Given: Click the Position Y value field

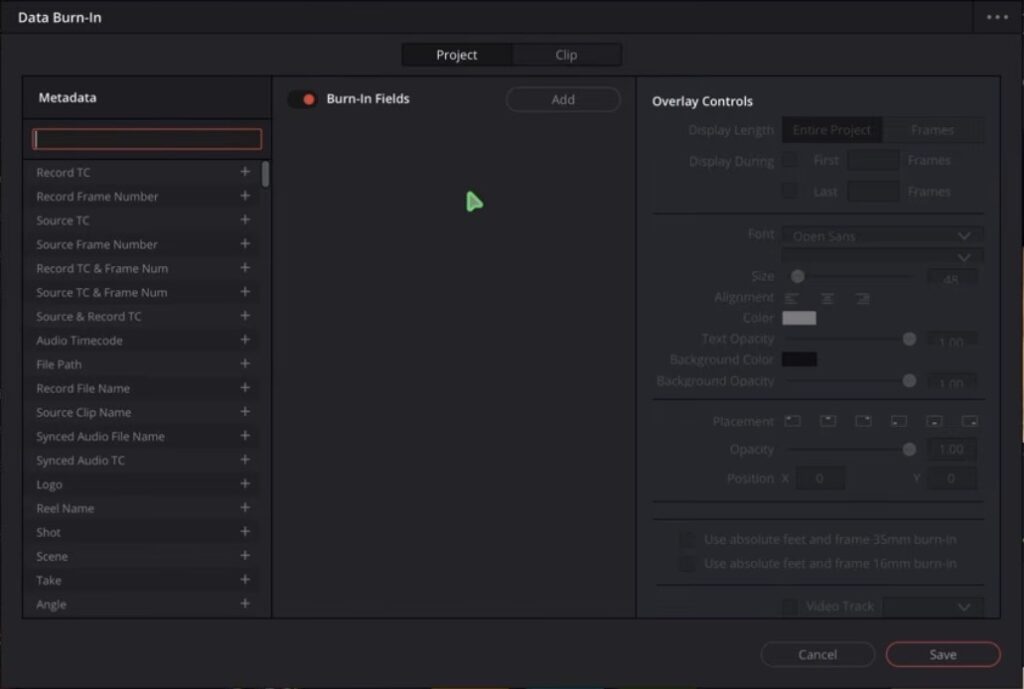Looking at the screenshot, I should [x=951, y=478].
